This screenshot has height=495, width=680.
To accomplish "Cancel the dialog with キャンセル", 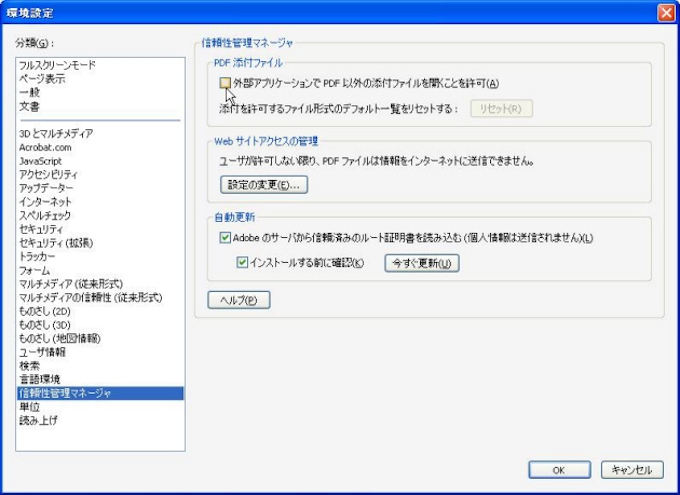I will pyautogui.click(x=632, y=469).
